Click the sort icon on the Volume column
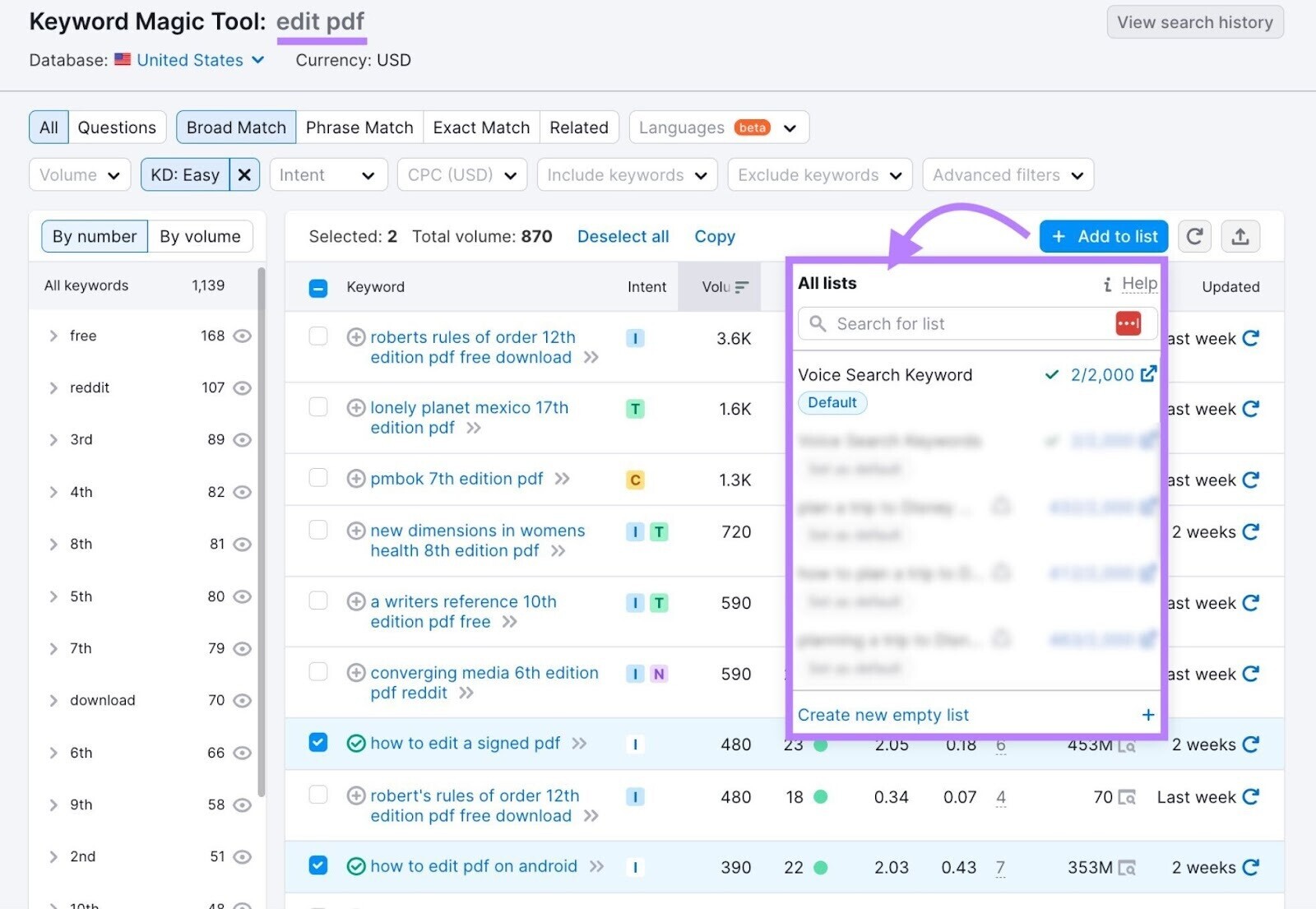The width and height of the screenshot is (1316, 909). point(741,286)
